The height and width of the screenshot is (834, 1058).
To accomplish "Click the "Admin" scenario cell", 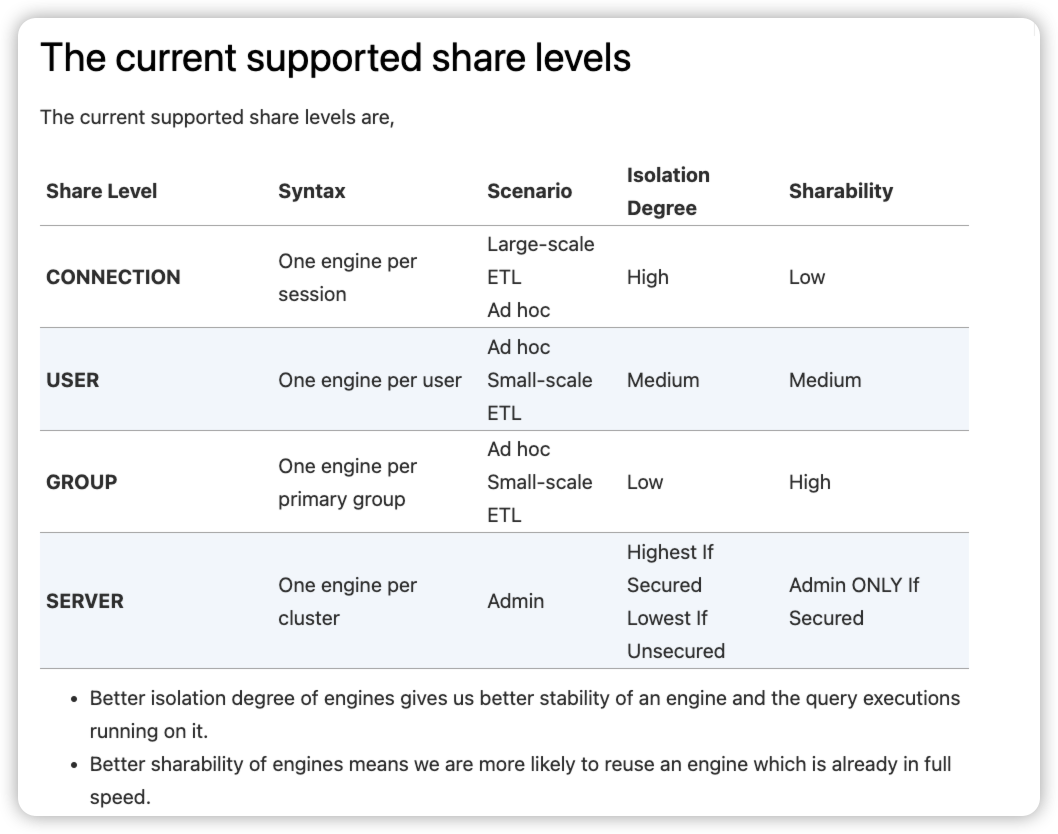I will point(515,601).
